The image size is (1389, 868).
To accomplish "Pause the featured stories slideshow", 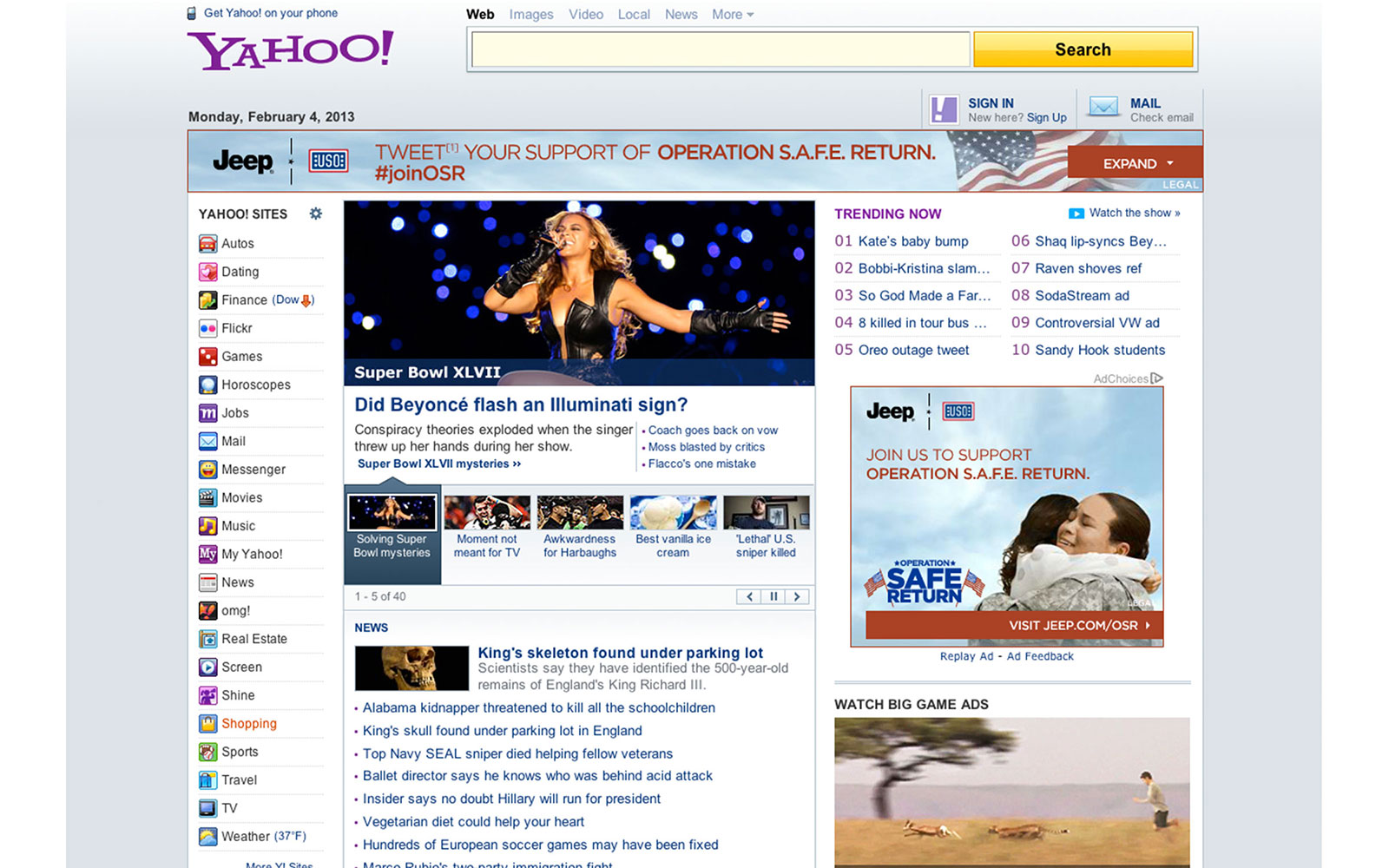I will (x=773, y=596).
